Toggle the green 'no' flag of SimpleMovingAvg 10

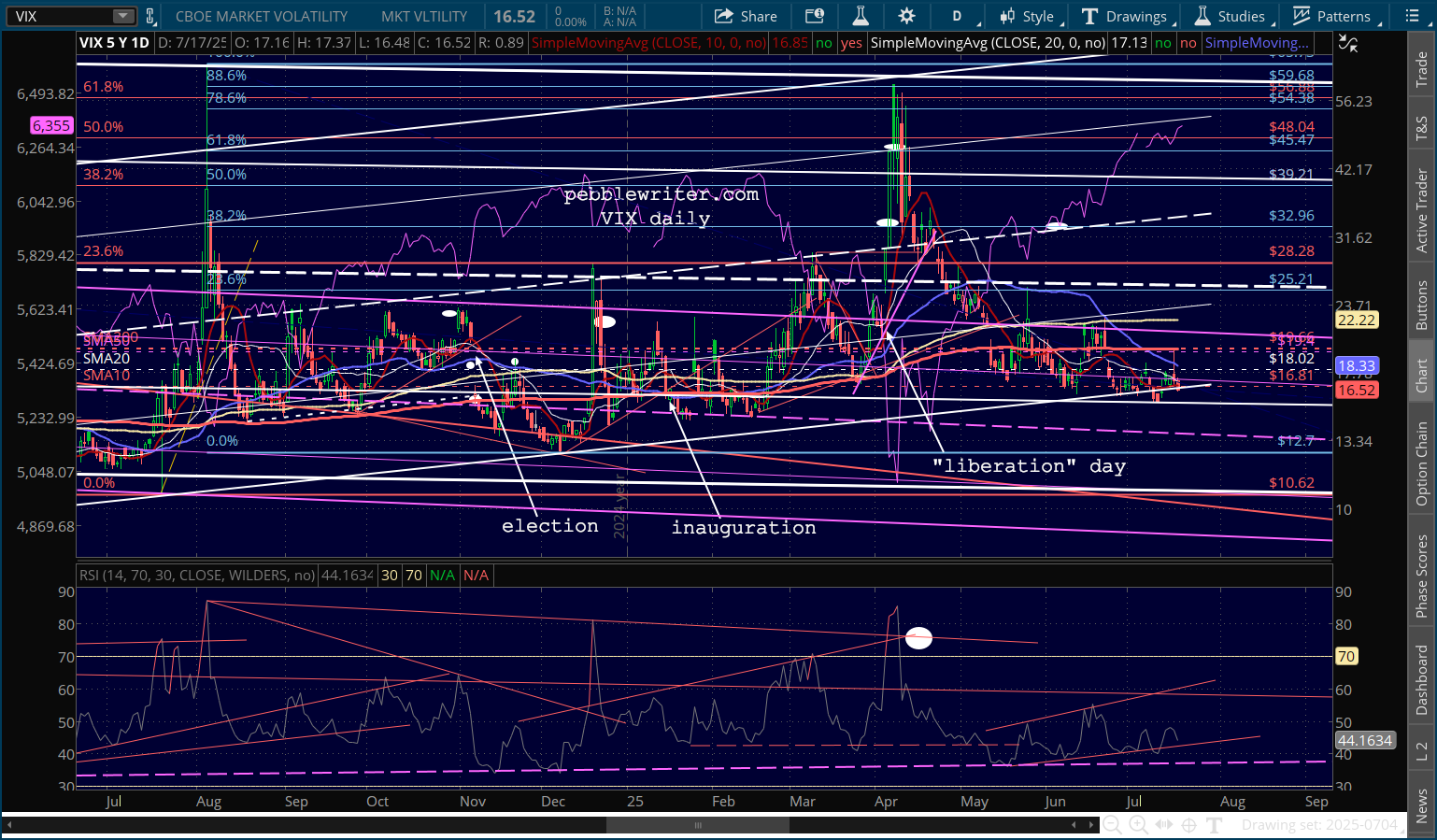(x=823, y=43)
